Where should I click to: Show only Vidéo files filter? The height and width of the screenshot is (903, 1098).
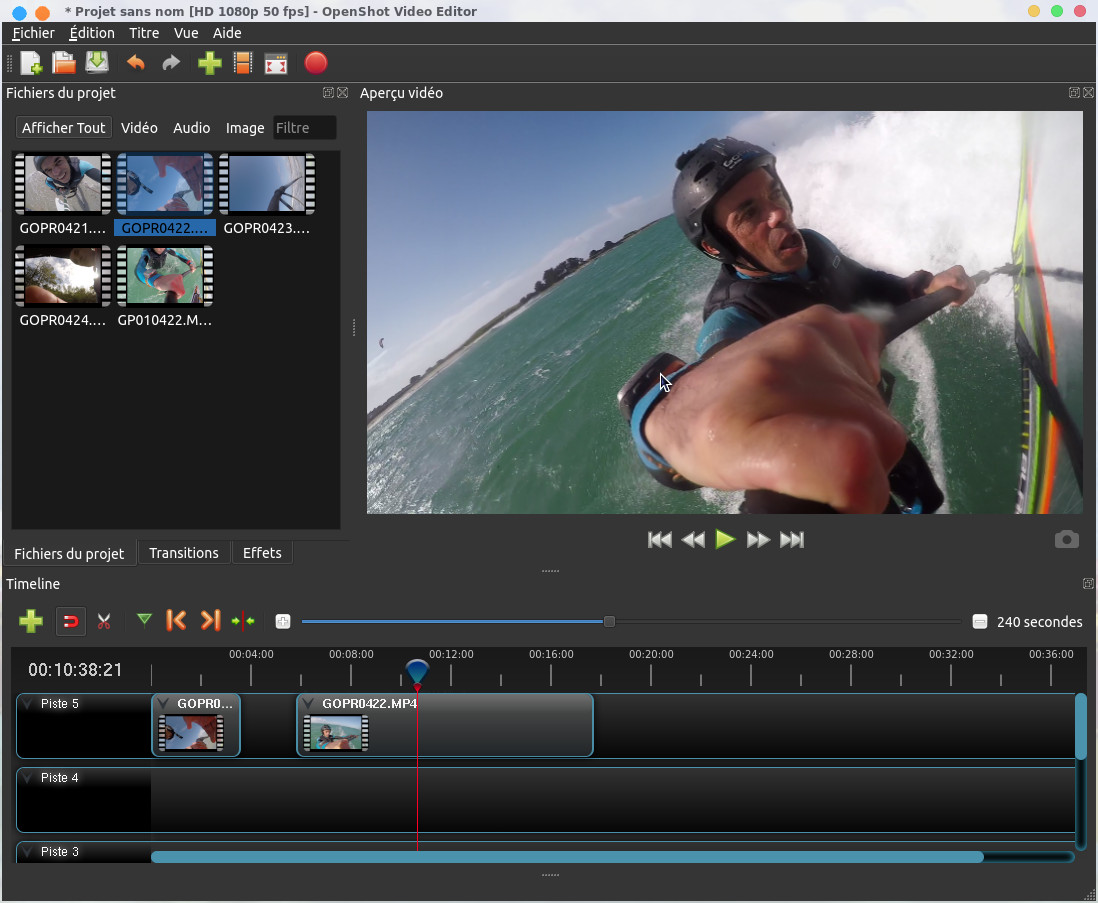click(x=139, y=128)
